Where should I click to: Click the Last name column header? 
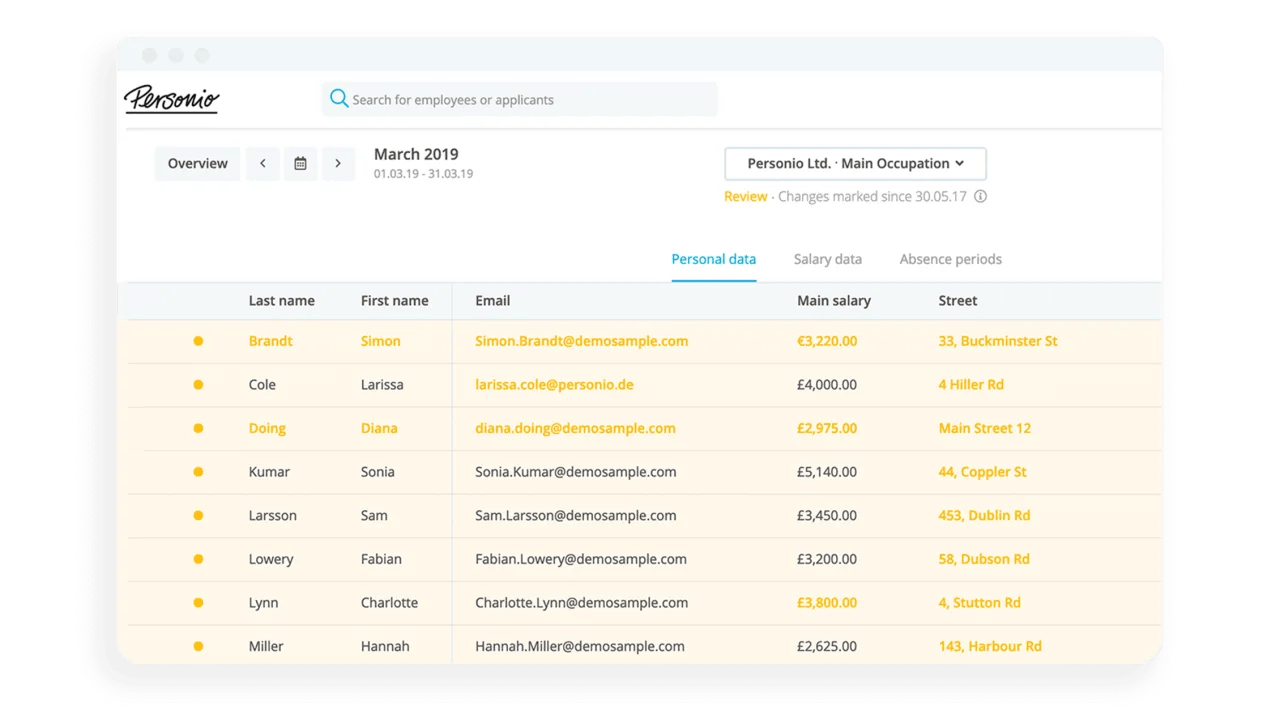click(x=281, y=301)
